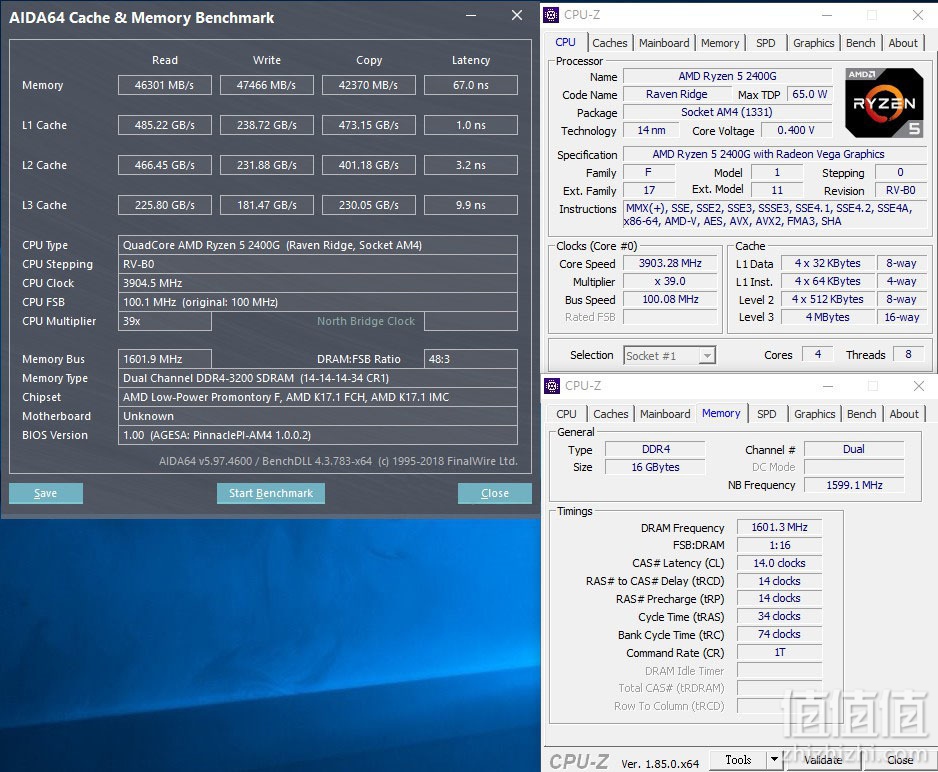Click the Core Speed value 3903.28 MHz
The width and height of the screenshot is (938, 772).
coord(670,263)
